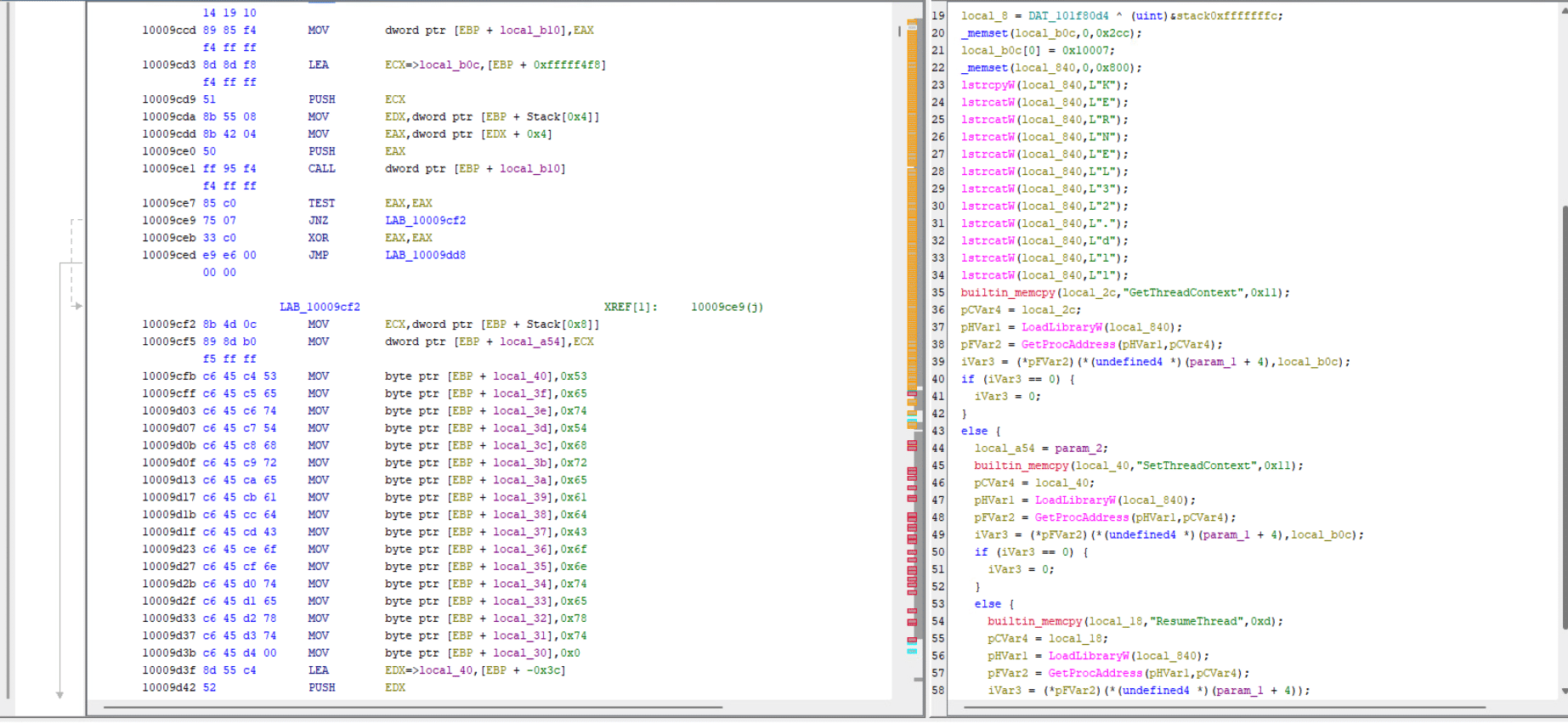Click local_b0c argument on line 49
Viewport: 1568px width, 723px height.
(x=1321, y=535)
